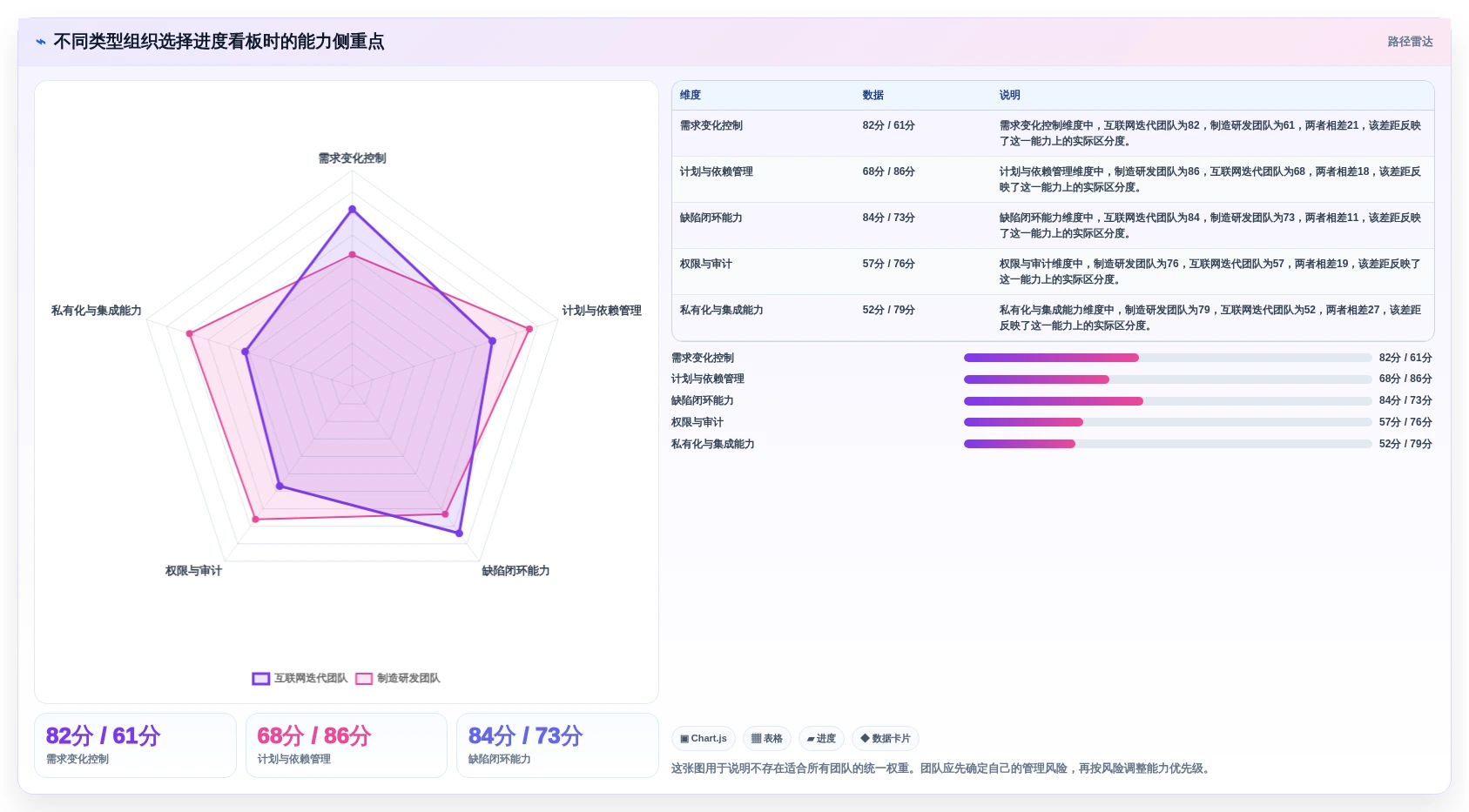The height and width of the screenshot is (812, 1469).
Task: Click the purple radar point on 权限与审计 axis
Action: point(280,487)
